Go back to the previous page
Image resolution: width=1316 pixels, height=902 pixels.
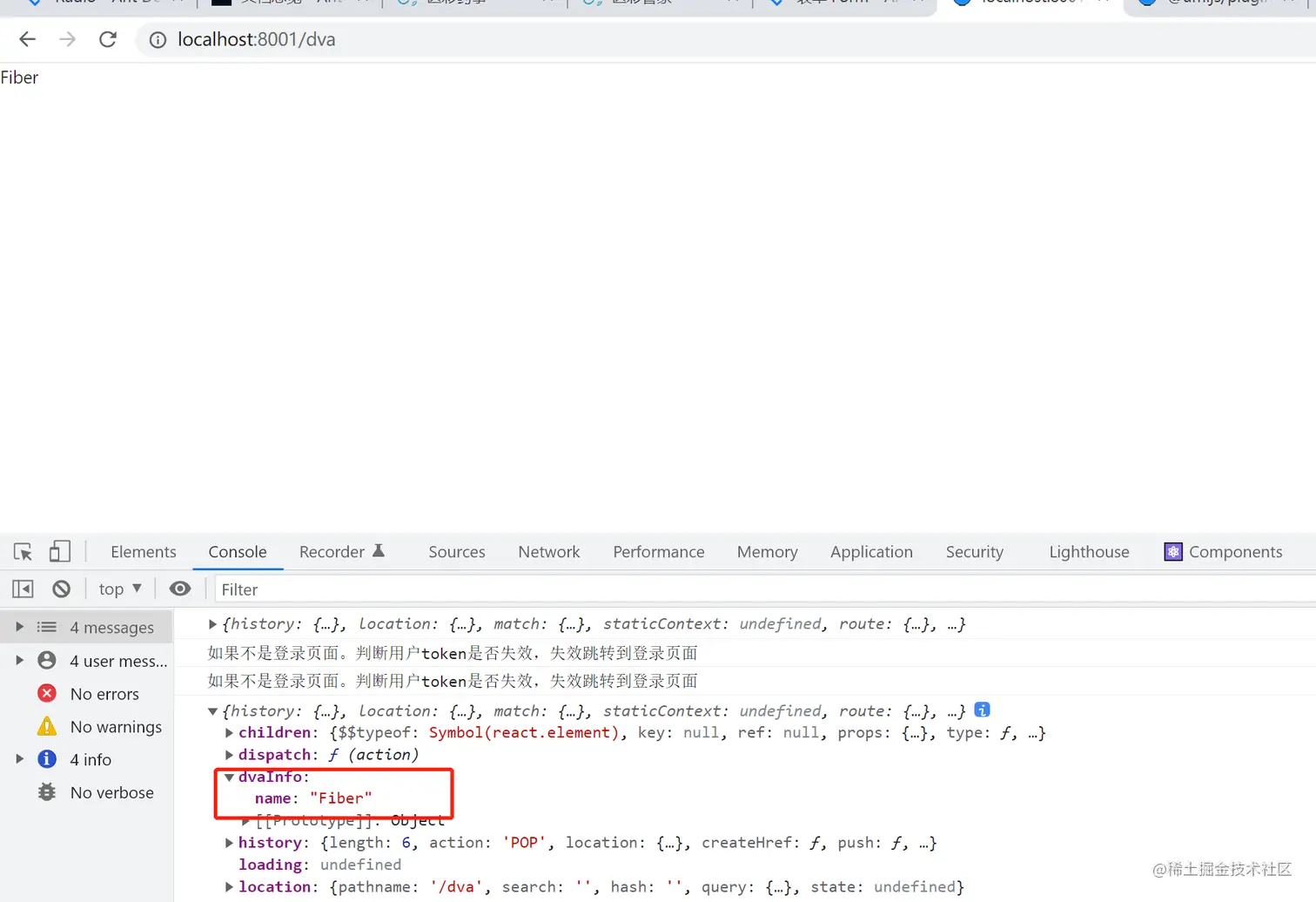(x=28, y=39)
